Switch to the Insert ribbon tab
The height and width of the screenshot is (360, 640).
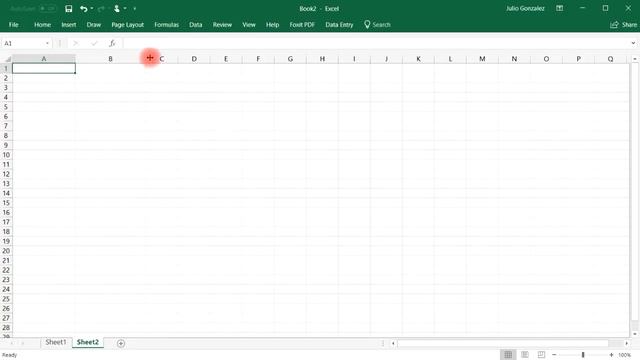69,24
